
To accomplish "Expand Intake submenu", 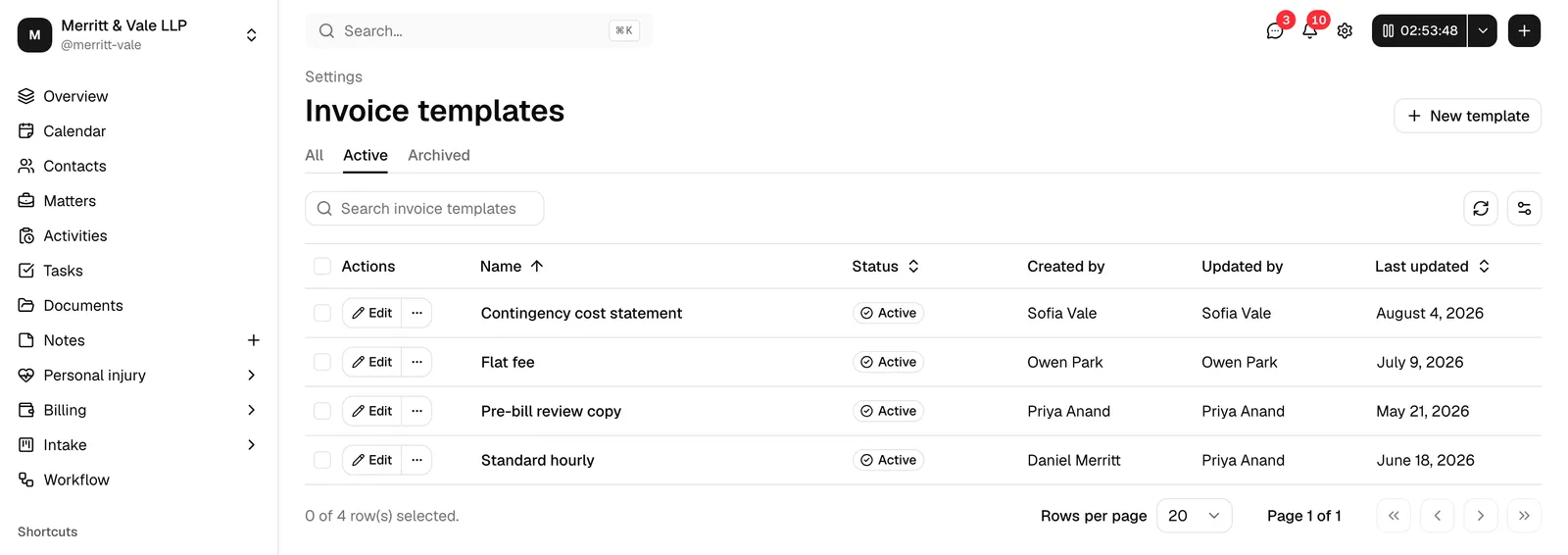I will click(x=252, y=445).
